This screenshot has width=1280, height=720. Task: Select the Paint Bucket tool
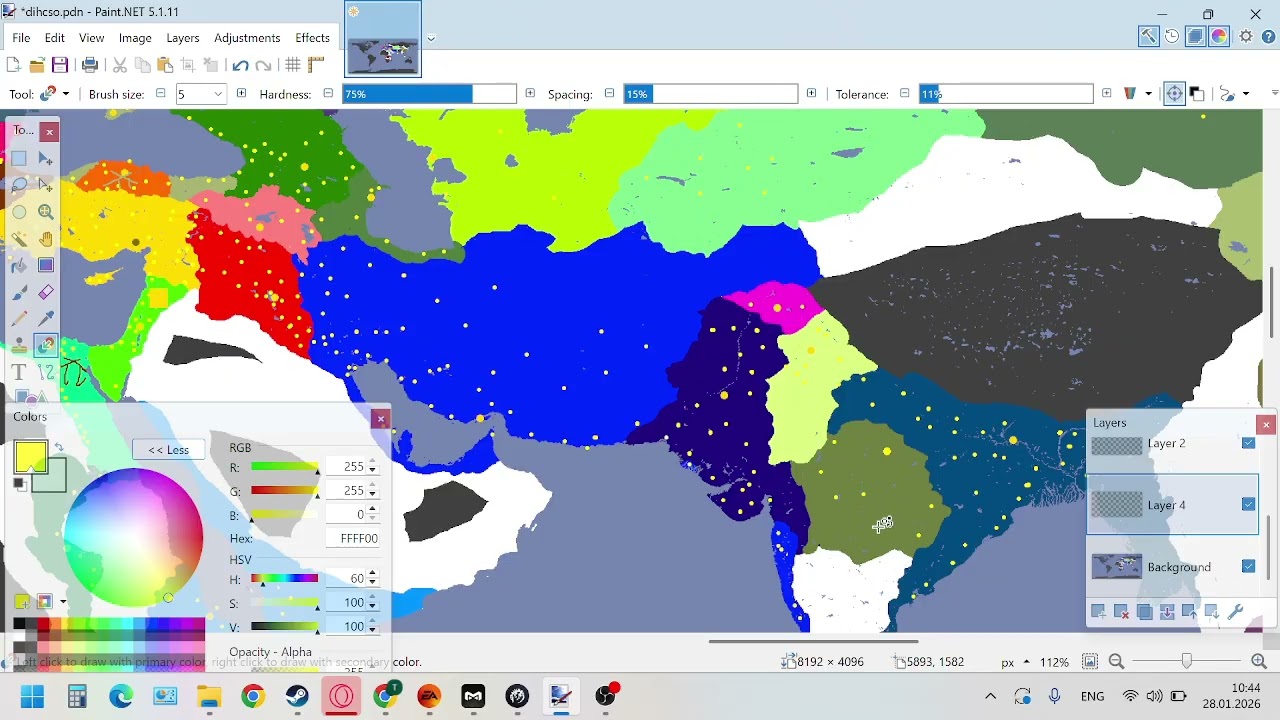19,266
